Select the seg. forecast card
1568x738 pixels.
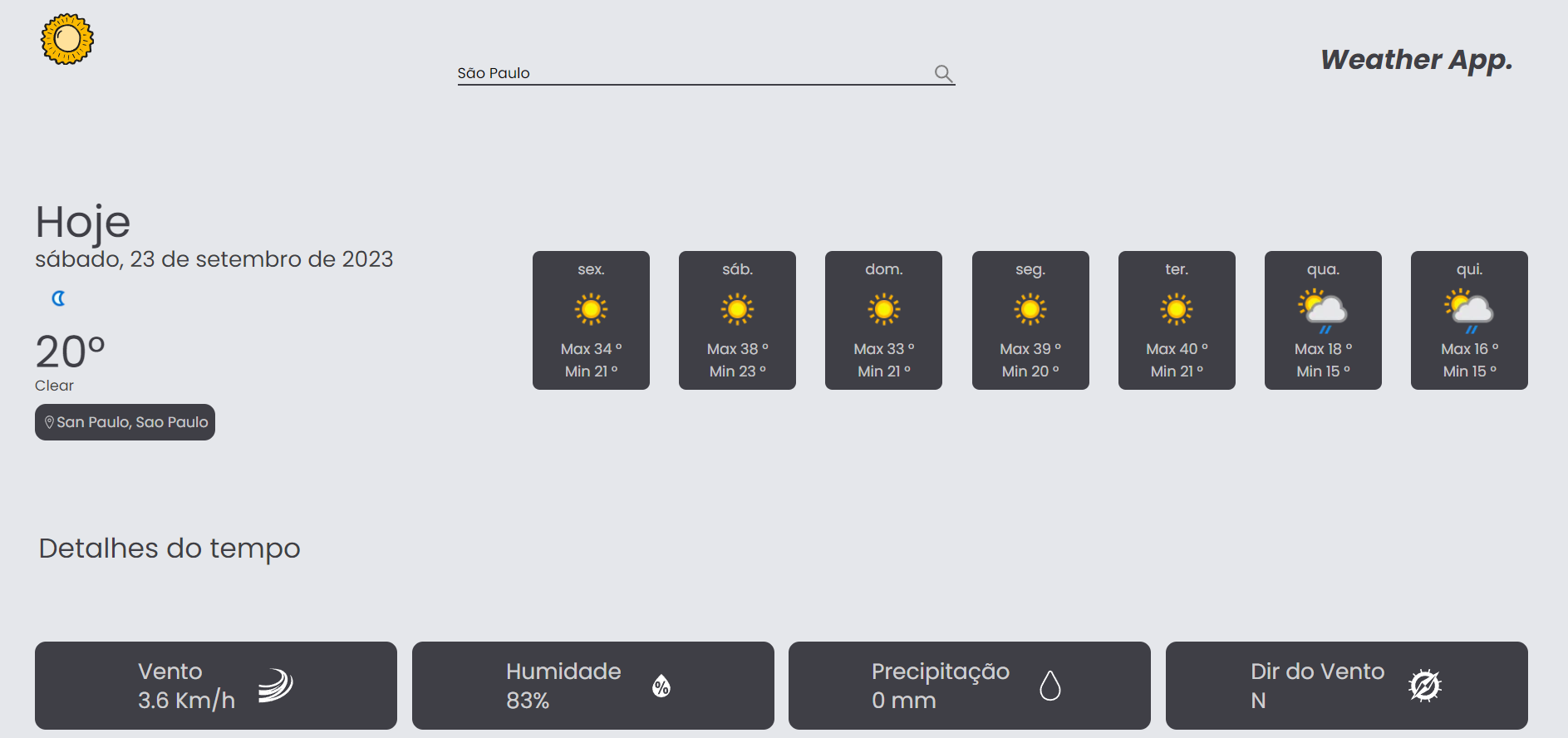1030,320
